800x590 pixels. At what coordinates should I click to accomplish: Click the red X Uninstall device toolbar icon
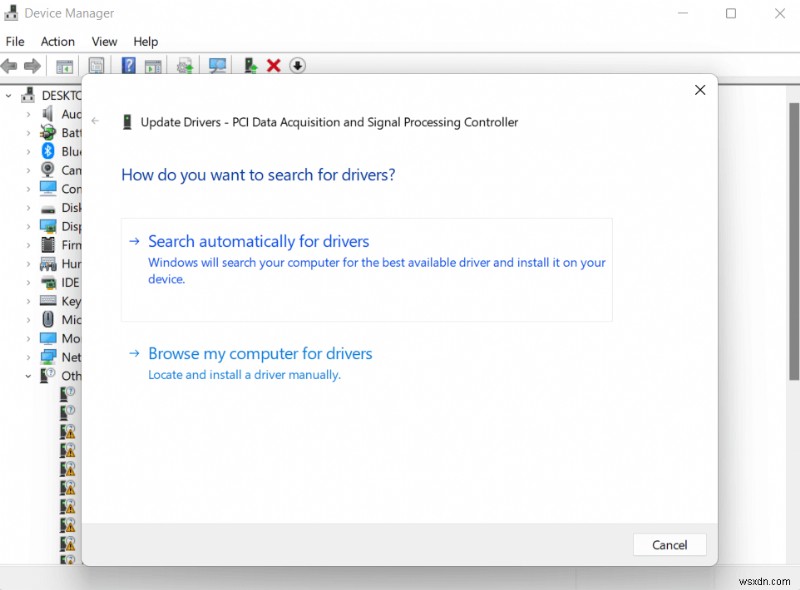coord(273,65)
